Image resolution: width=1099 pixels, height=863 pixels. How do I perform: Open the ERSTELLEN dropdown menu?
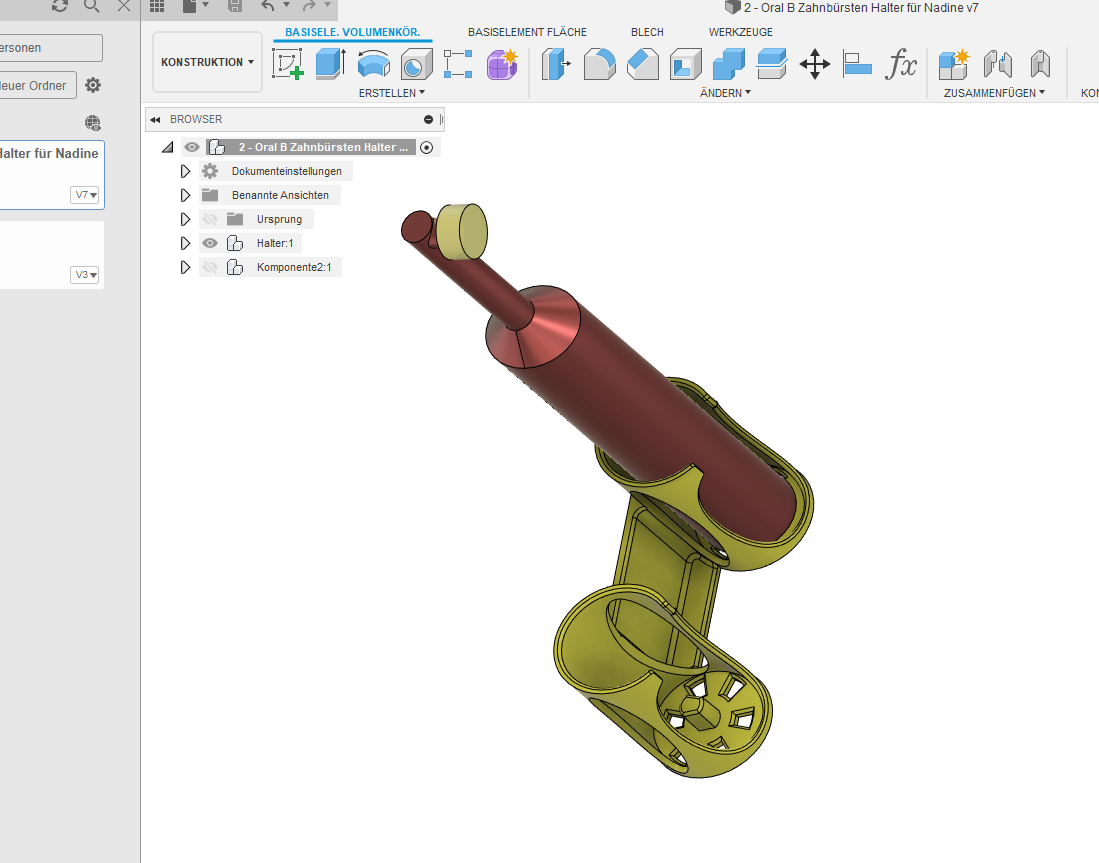392,93
